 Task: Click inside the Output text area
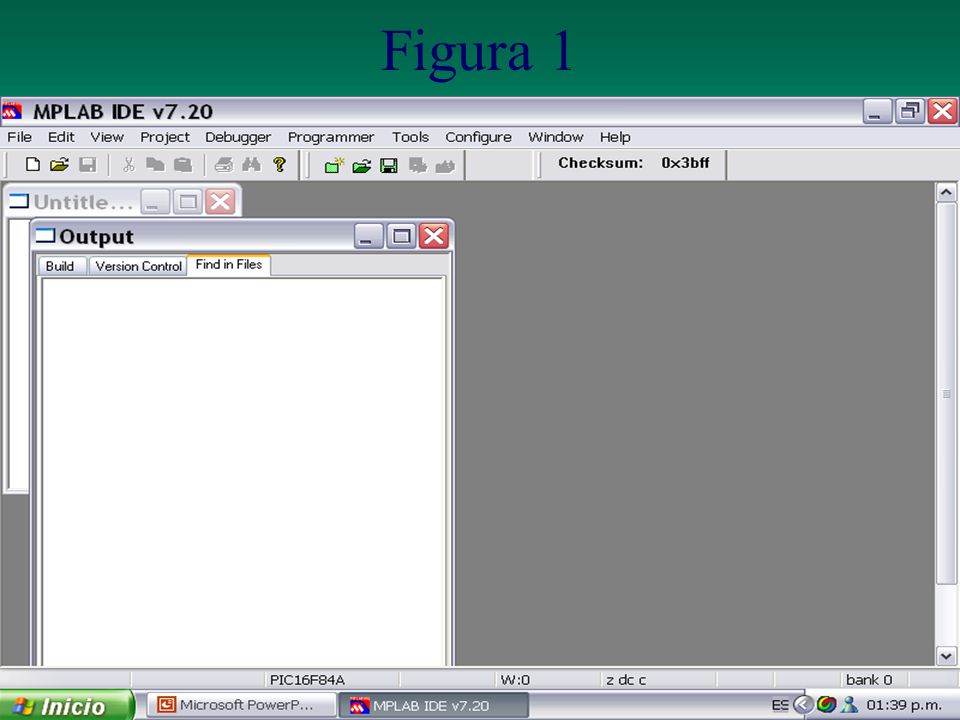(242, 471)
